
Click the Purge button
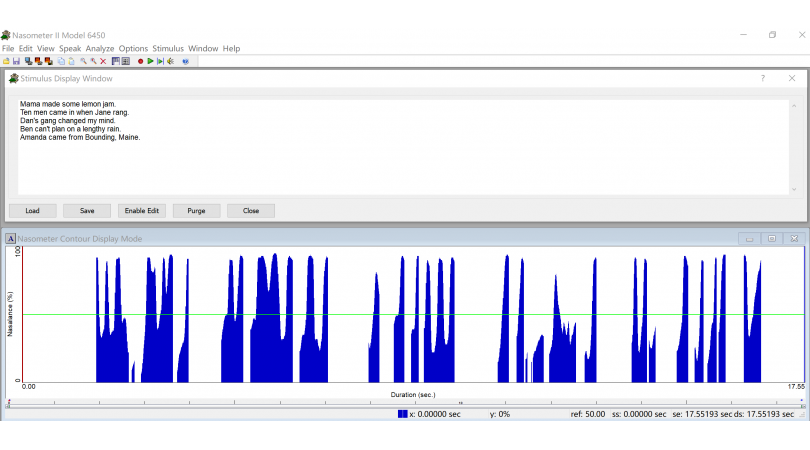196,211
